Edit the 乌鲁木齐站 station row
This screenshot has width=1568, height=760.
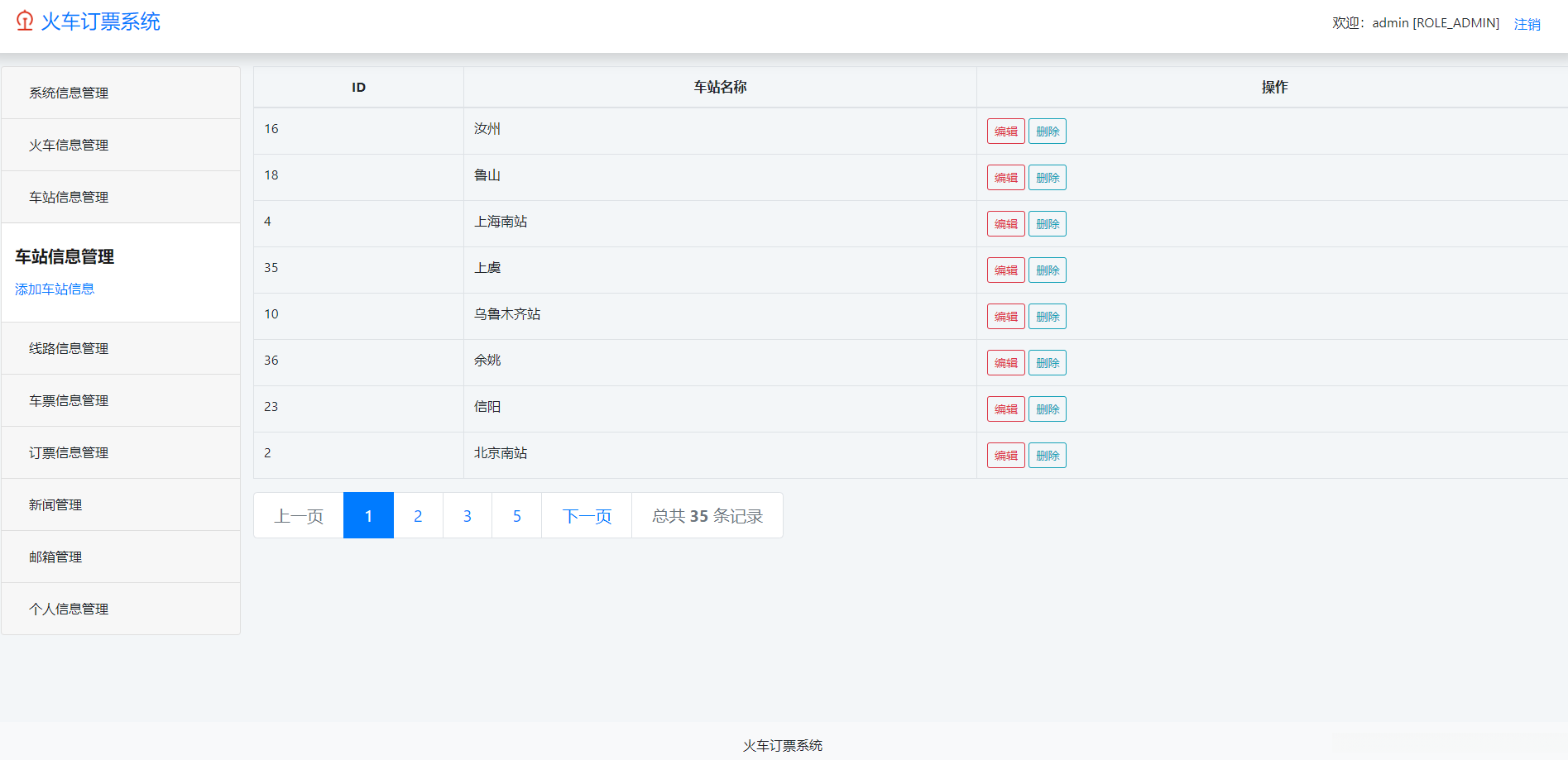tap(1006, 317)
